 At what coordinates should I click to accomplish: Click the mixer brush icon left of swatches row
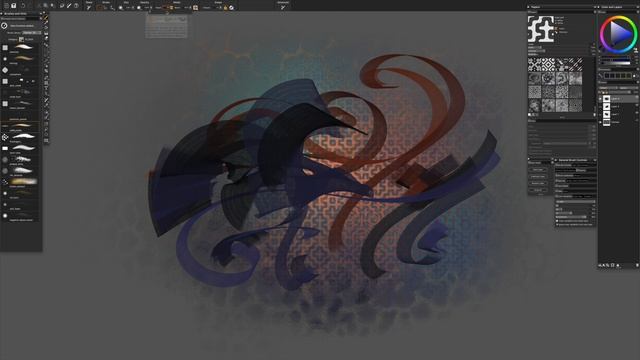tap(601, 76)
